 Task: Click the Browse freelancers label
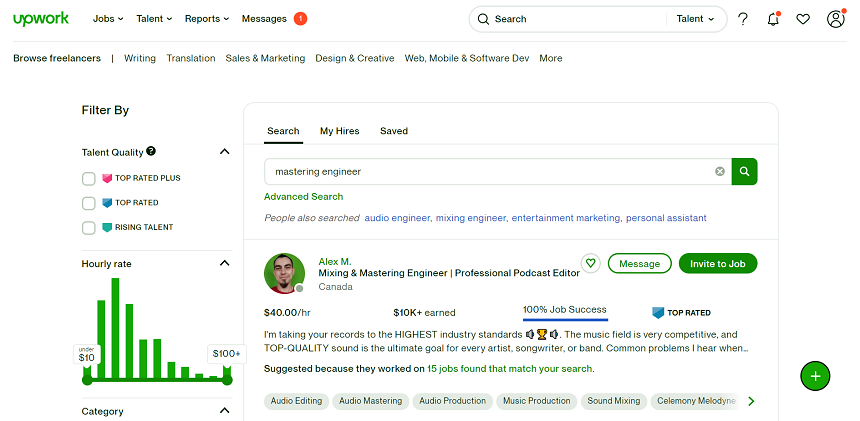pos(57,58)
